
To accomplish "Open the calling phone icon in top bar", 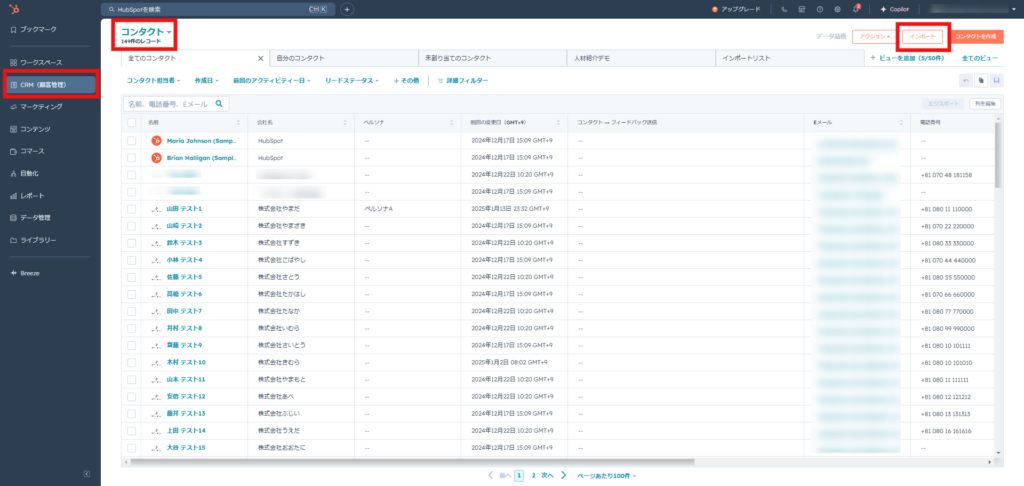I will [784, 9].
